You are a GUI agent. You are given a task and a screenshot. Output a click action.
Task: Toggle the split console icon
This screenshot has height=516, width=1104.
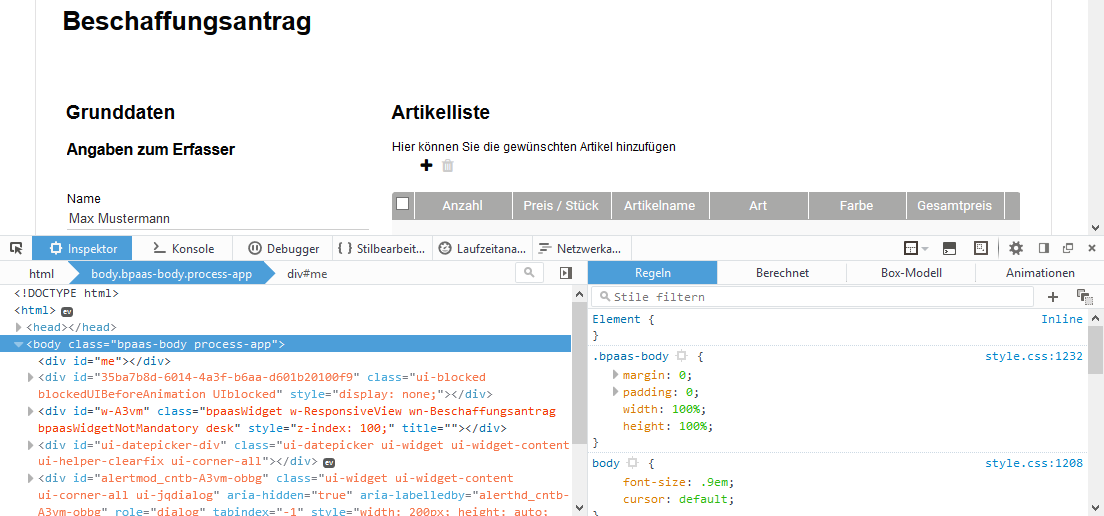(949, 248)
